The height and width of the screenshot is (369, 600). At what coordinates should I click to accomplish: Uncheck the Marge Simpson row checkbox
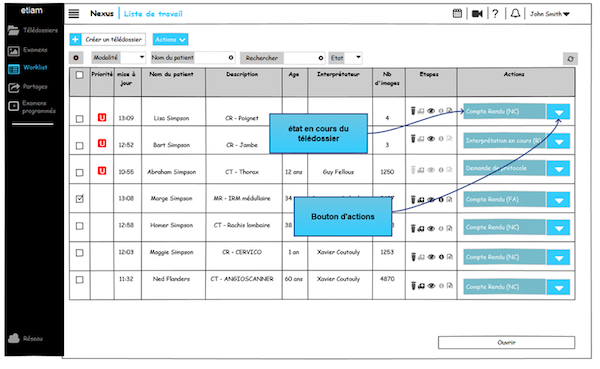point(80,199)
